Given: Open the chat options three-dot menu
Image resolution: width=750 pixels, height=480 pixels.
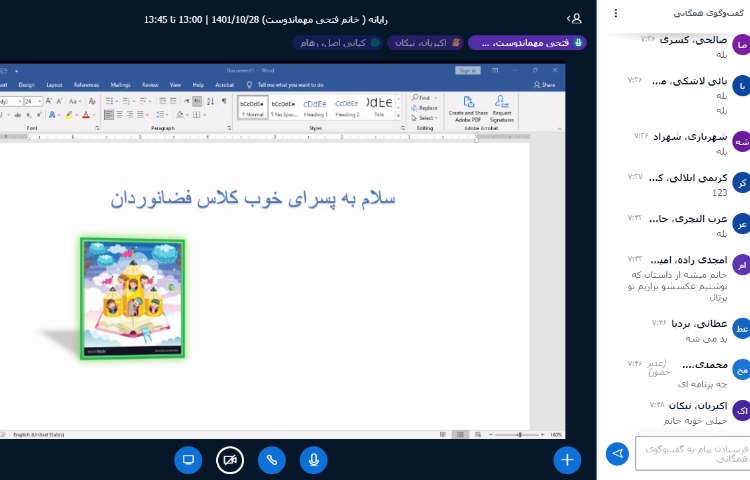Looking at the screenshot, I should tap(616, 13).
